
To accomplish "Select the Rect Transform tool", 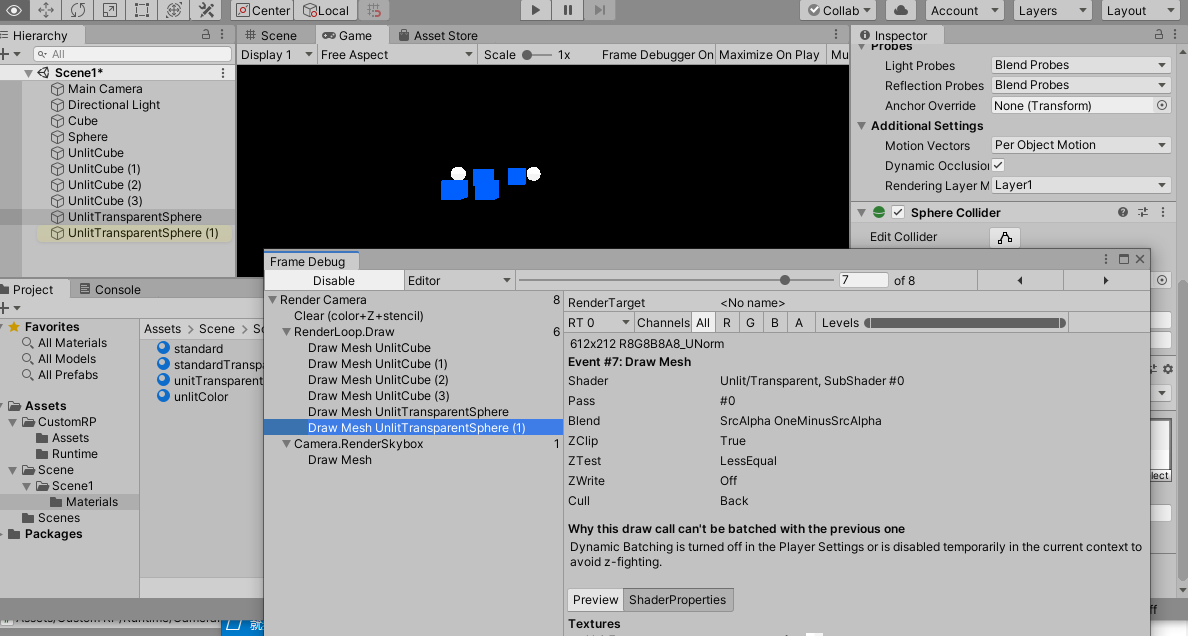I will pos(142,10).
